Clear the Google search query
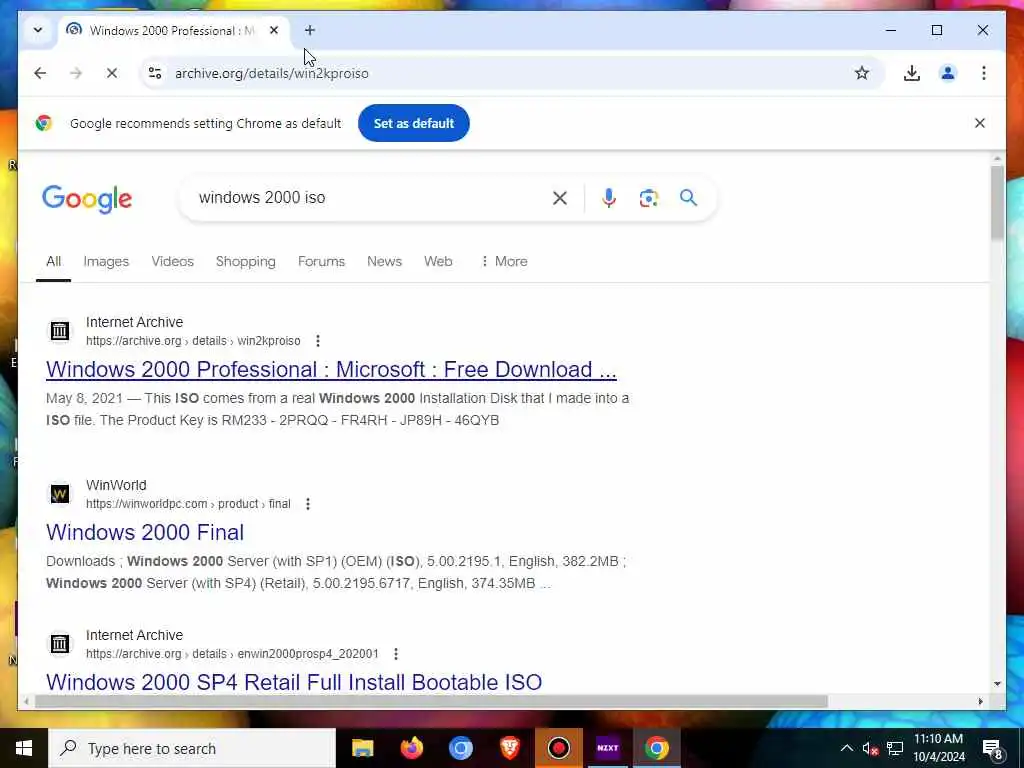1024x768 pixels. 560,198
